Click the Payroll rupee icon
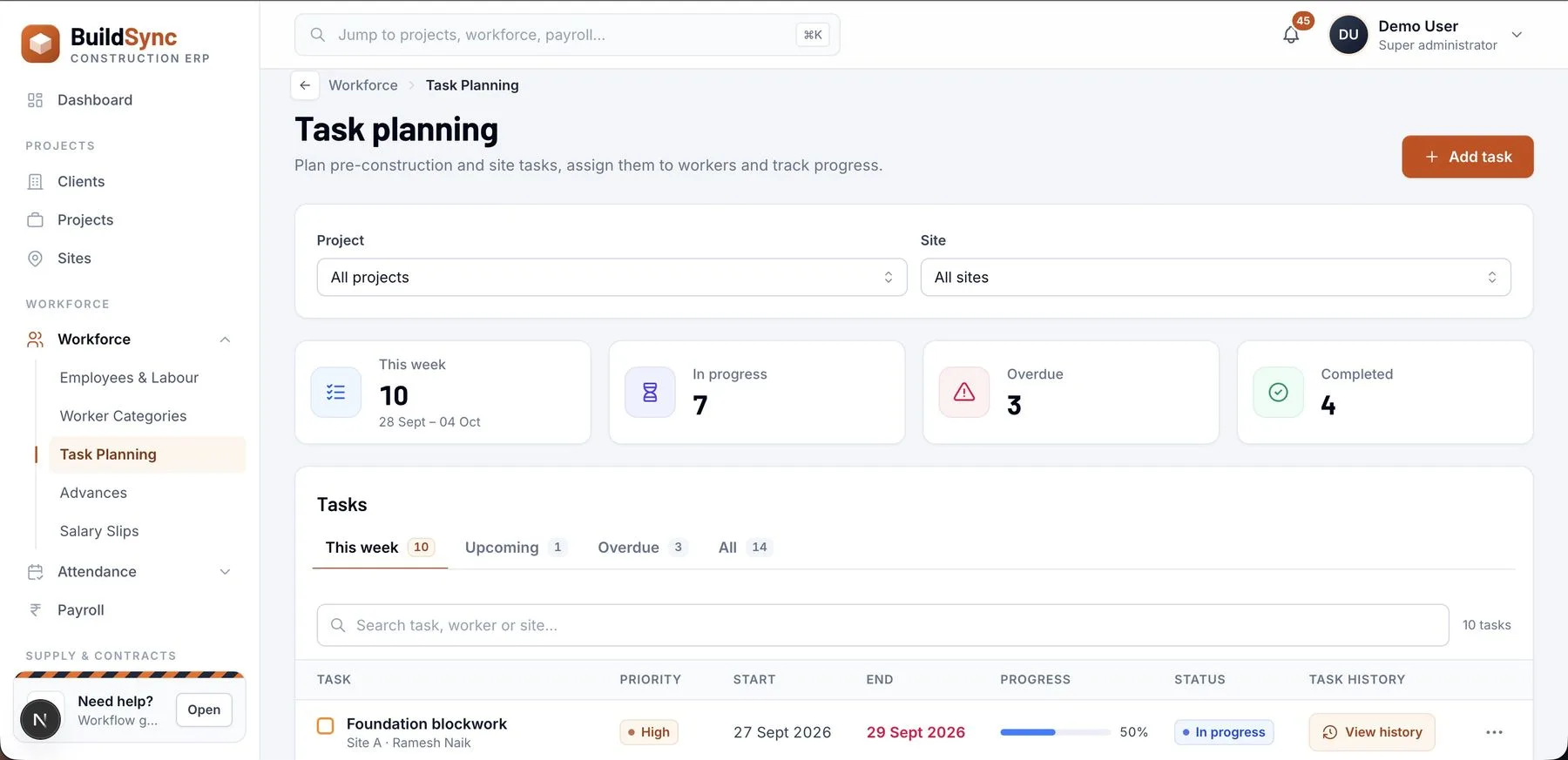Viewport: 1568px width, 760px height. [35, 610]
